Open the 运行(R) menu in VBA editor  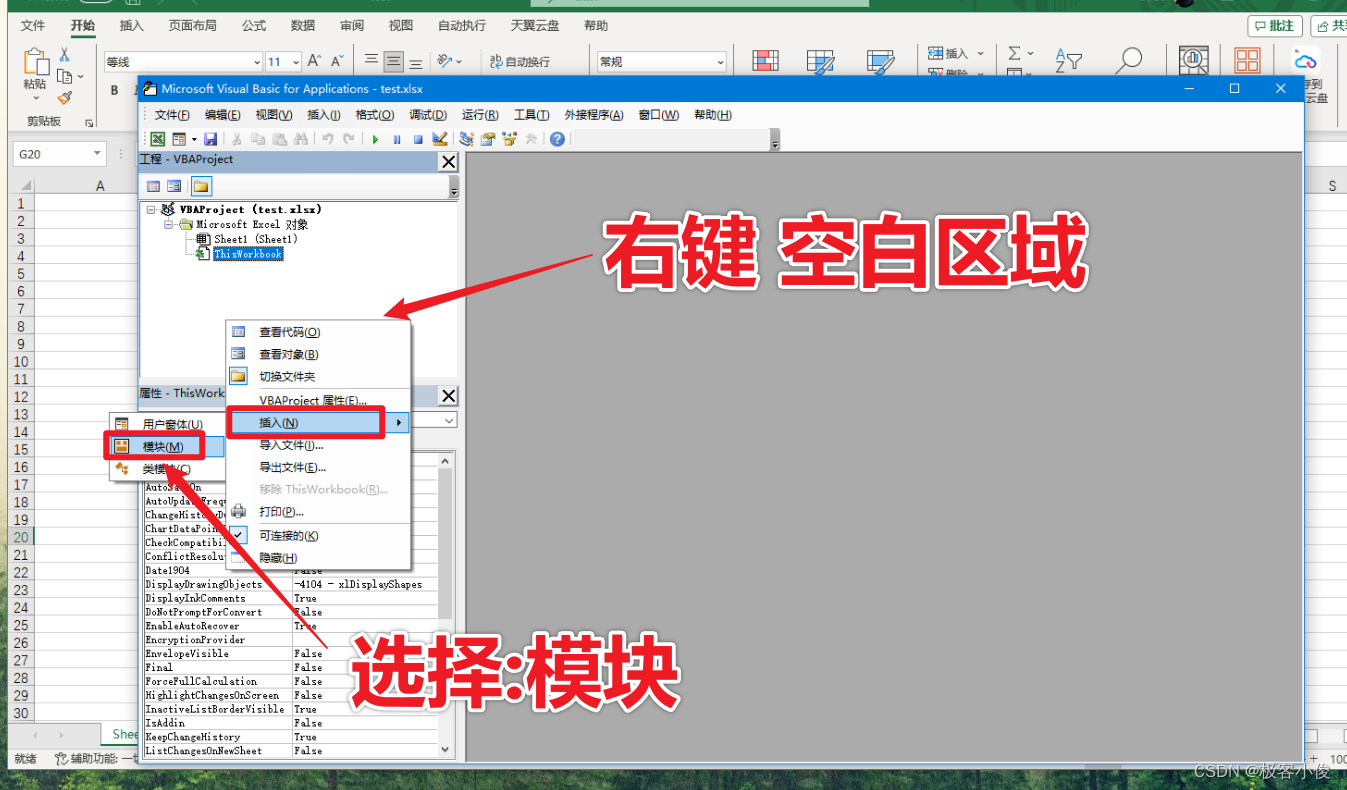click(480, 115)
